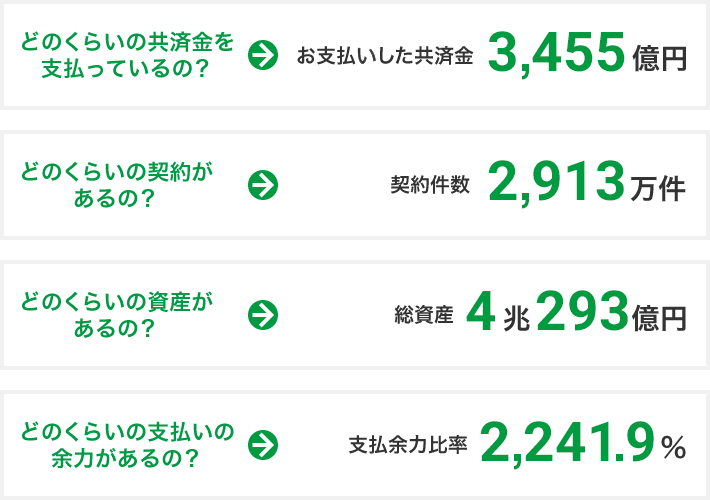Click the お支払いした共済金 label

coord(384,57)
